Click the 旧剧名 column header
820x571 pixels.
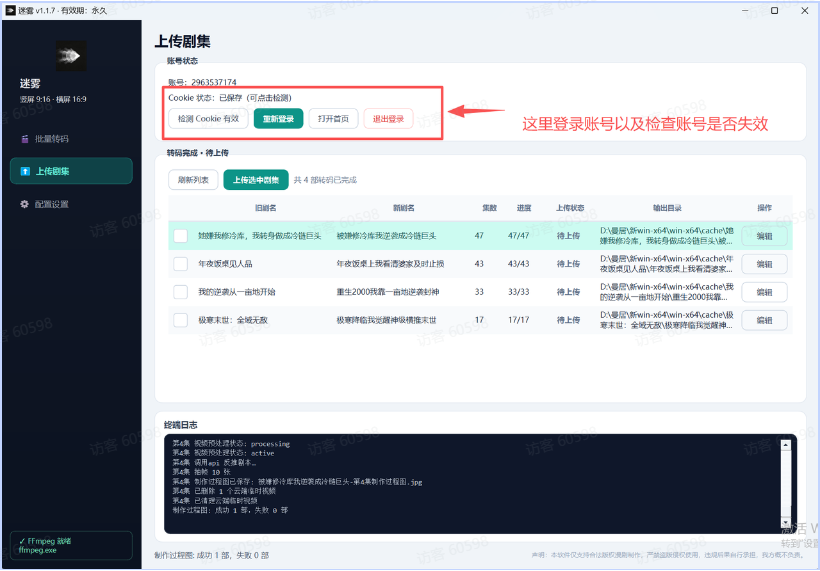point(265,208)
